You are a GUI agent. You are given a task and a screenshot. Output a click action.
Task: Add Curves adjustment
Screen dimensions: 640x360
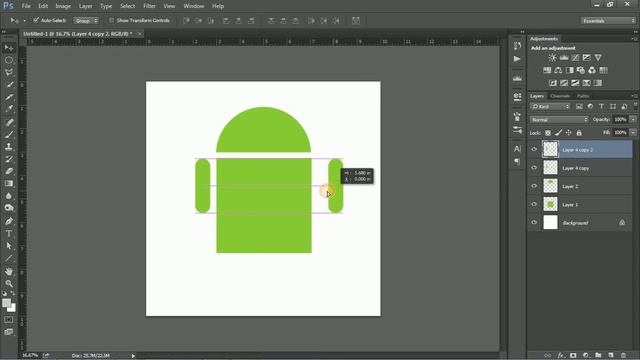pyautogui.click(x=575, y=58)
